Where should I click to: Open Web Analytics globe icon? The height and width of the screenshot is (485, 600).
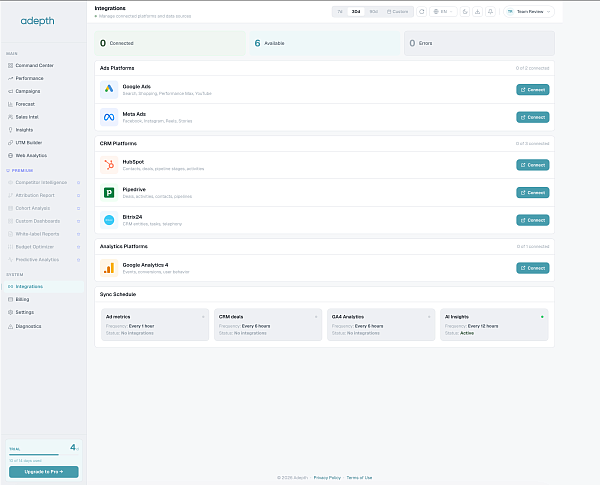tap(10, 156)
